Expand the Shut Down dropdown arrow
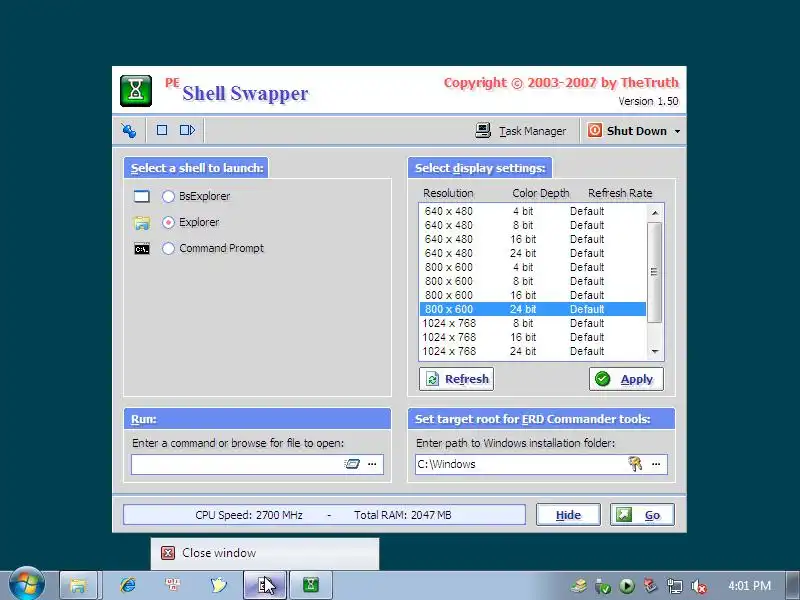This screenshot has height=600, width=800. (x=677, y=131)
